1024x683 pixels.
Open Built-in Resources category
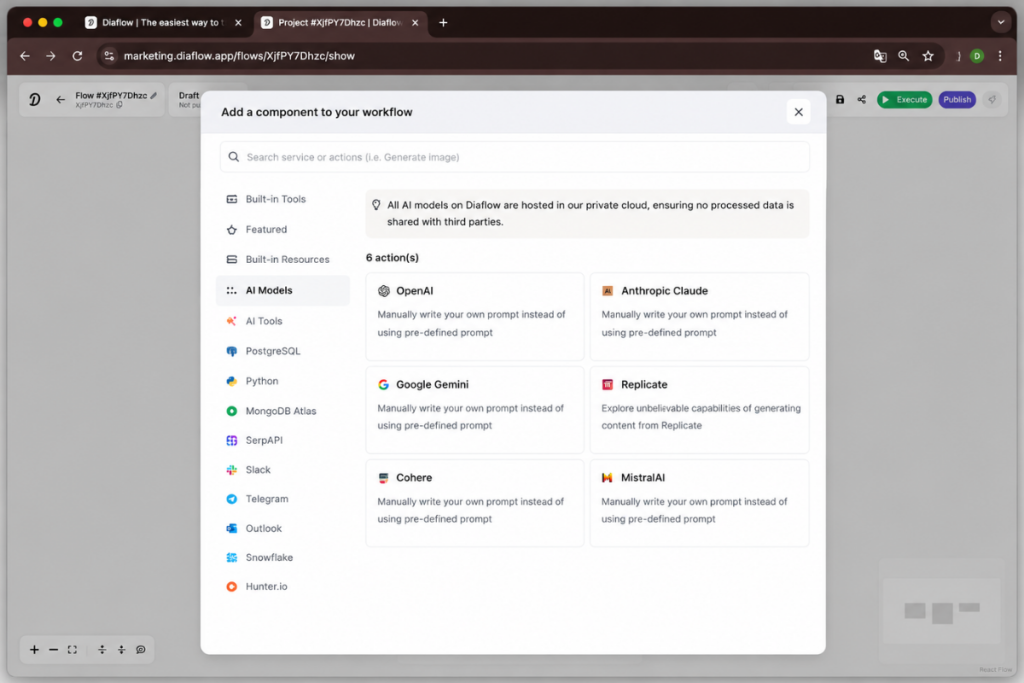(x=283, y=259)
